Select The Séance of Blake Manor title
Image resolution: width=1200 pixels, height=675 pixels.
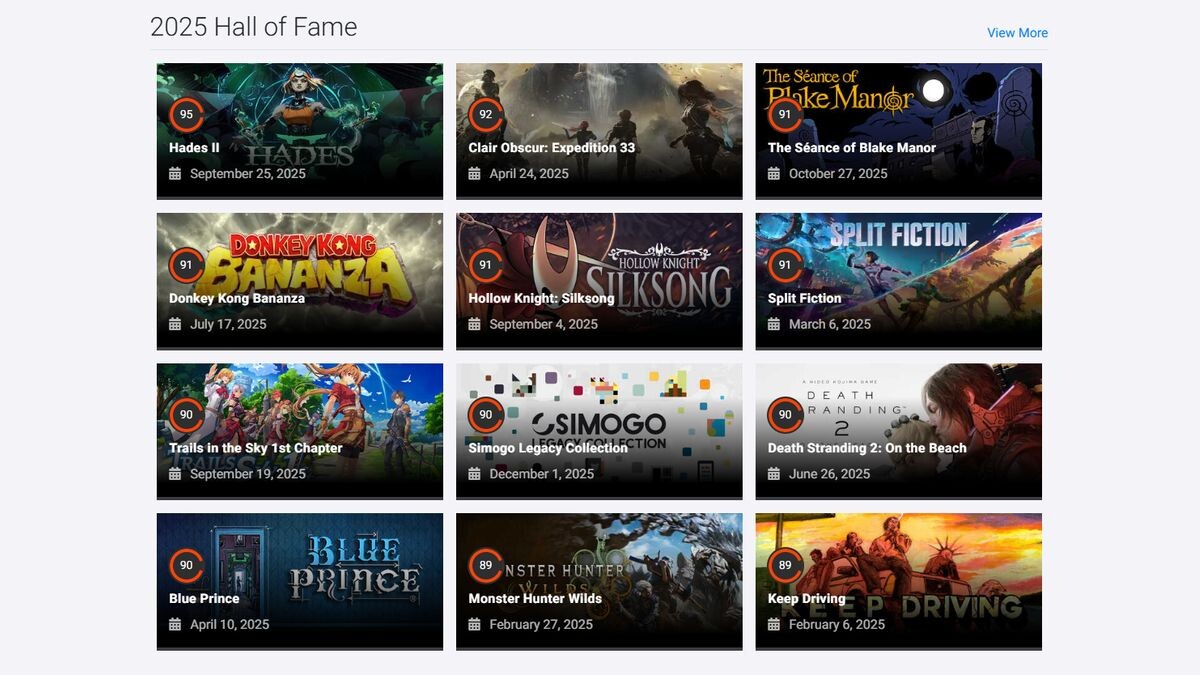point(852,148)
